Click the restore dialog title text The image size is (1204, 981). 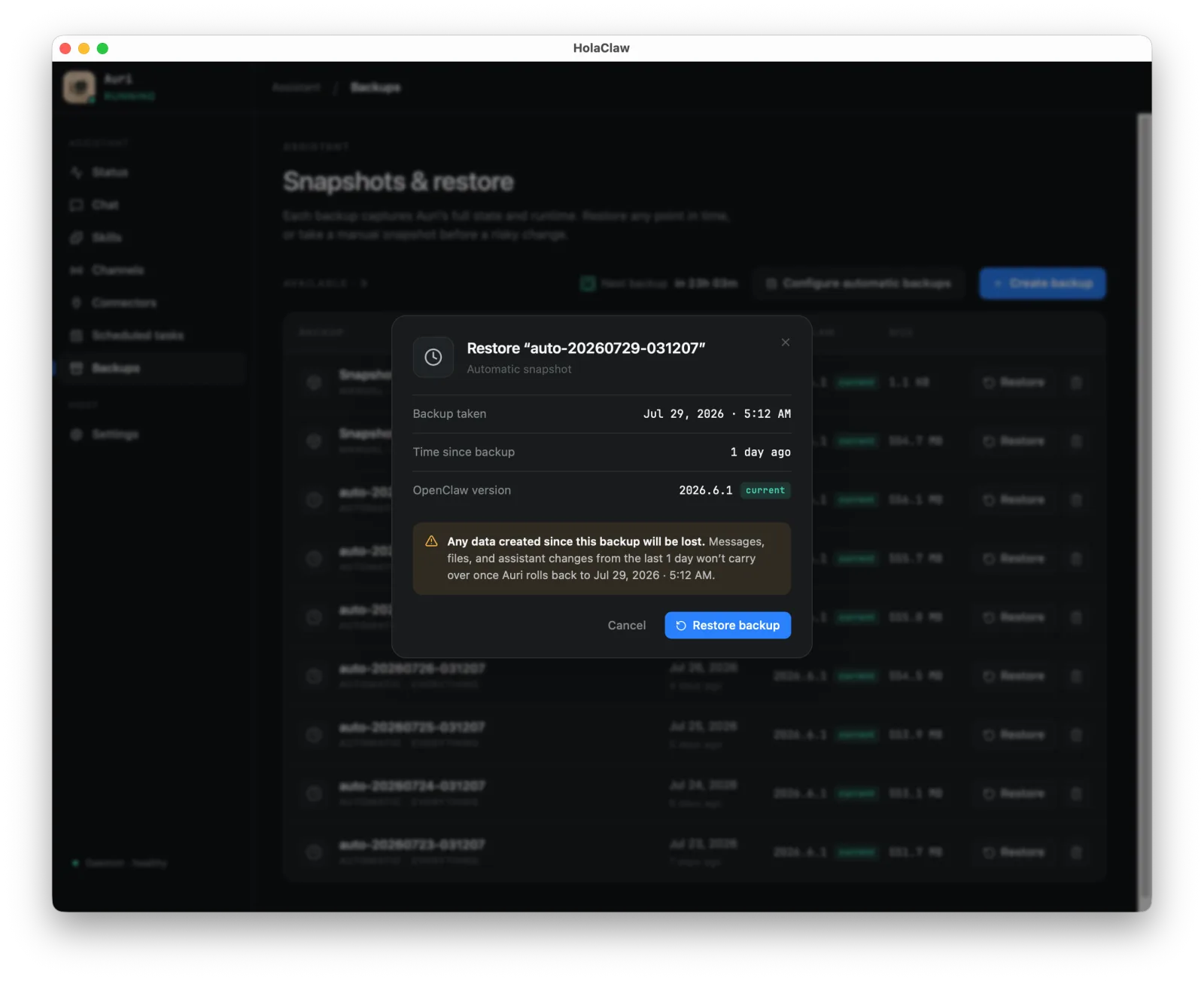[x=586, y=348]
